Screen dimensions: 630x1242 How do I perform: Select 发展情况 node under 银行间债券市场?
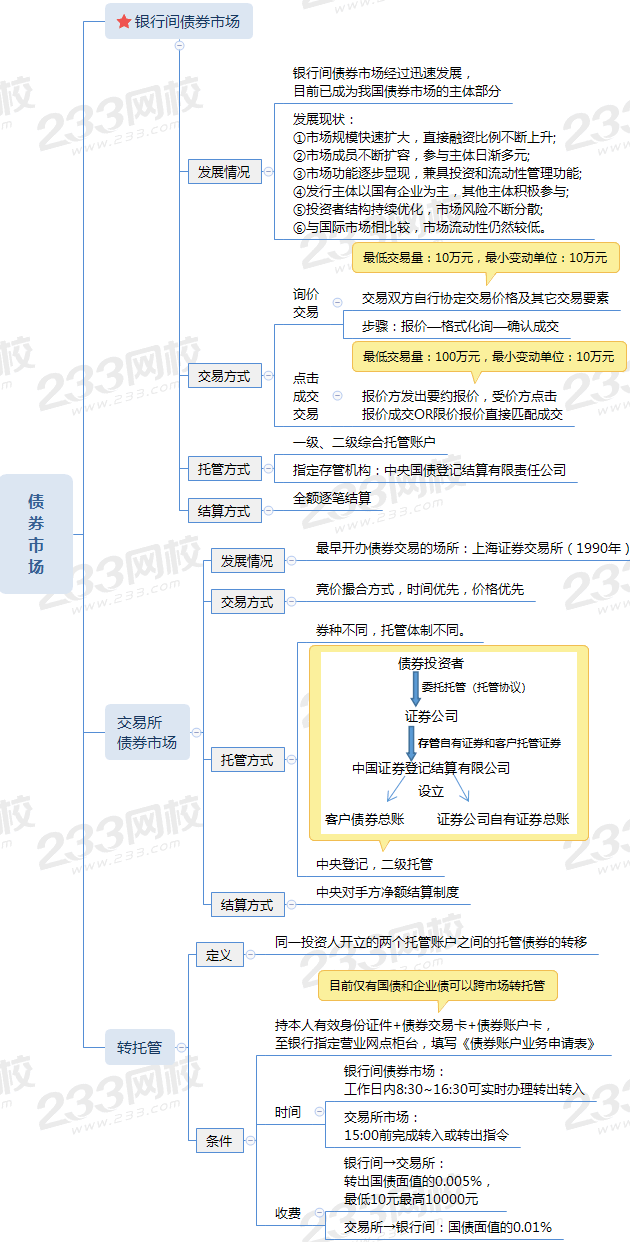(x=224, y=172)
